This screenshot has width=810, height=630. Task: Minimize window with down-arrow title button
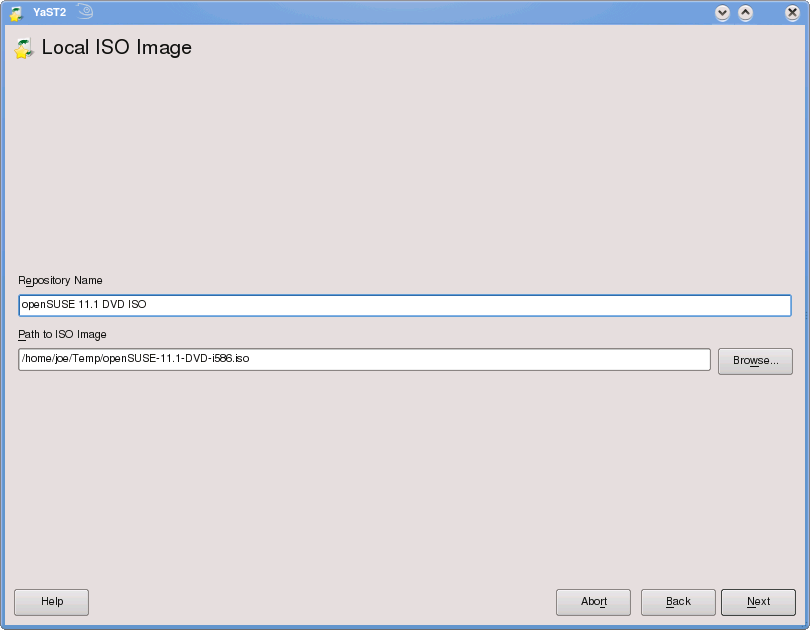(x=722, y=12)
